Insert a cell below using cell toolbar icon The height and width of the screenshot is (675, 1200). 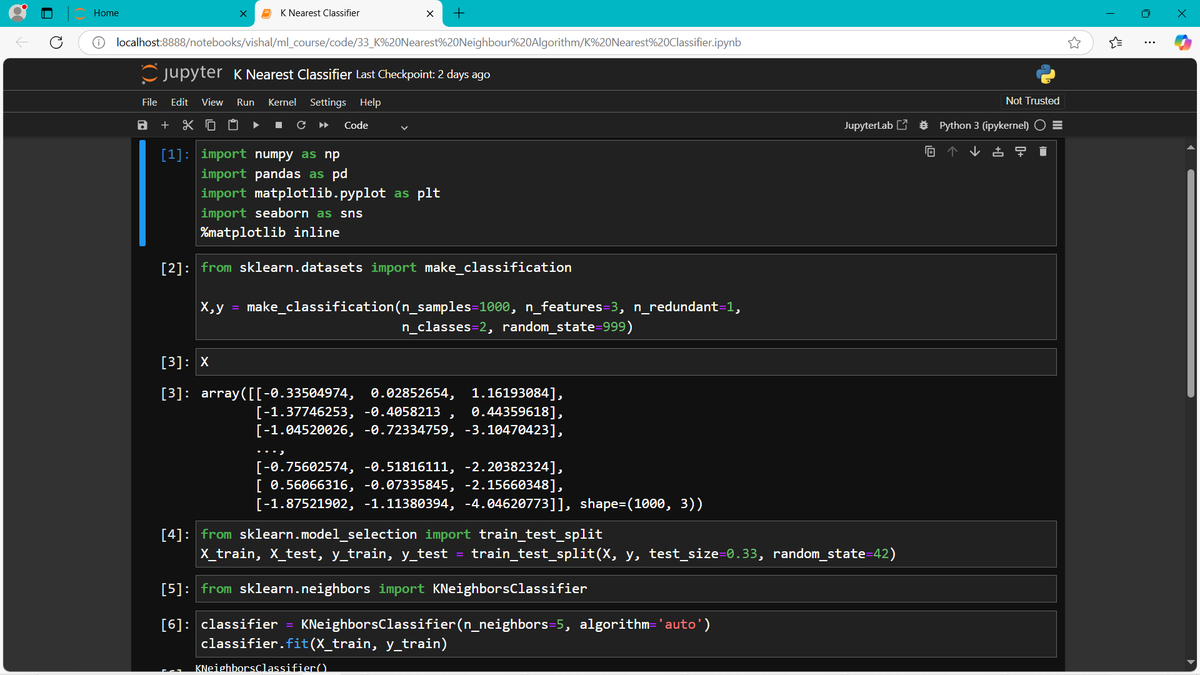pyautogui.click(x=1020, y=153)
